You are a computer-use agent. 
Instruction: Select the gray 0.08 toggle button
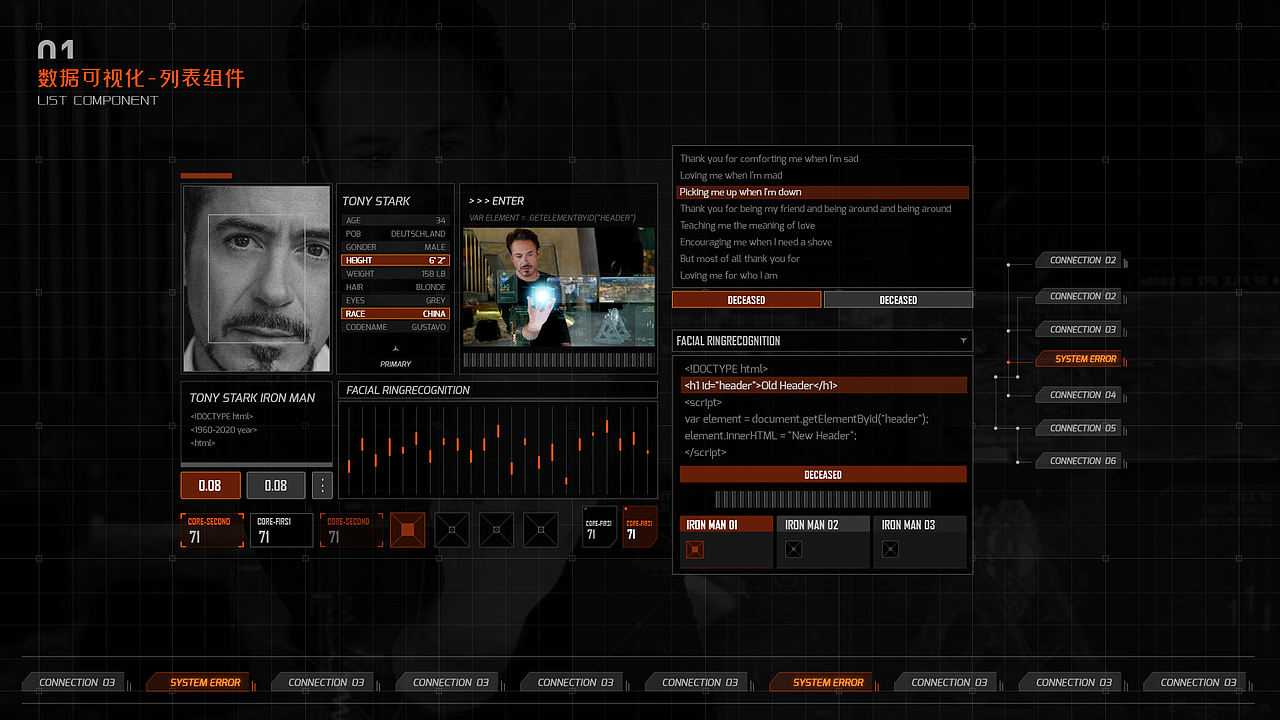[276, 485]
